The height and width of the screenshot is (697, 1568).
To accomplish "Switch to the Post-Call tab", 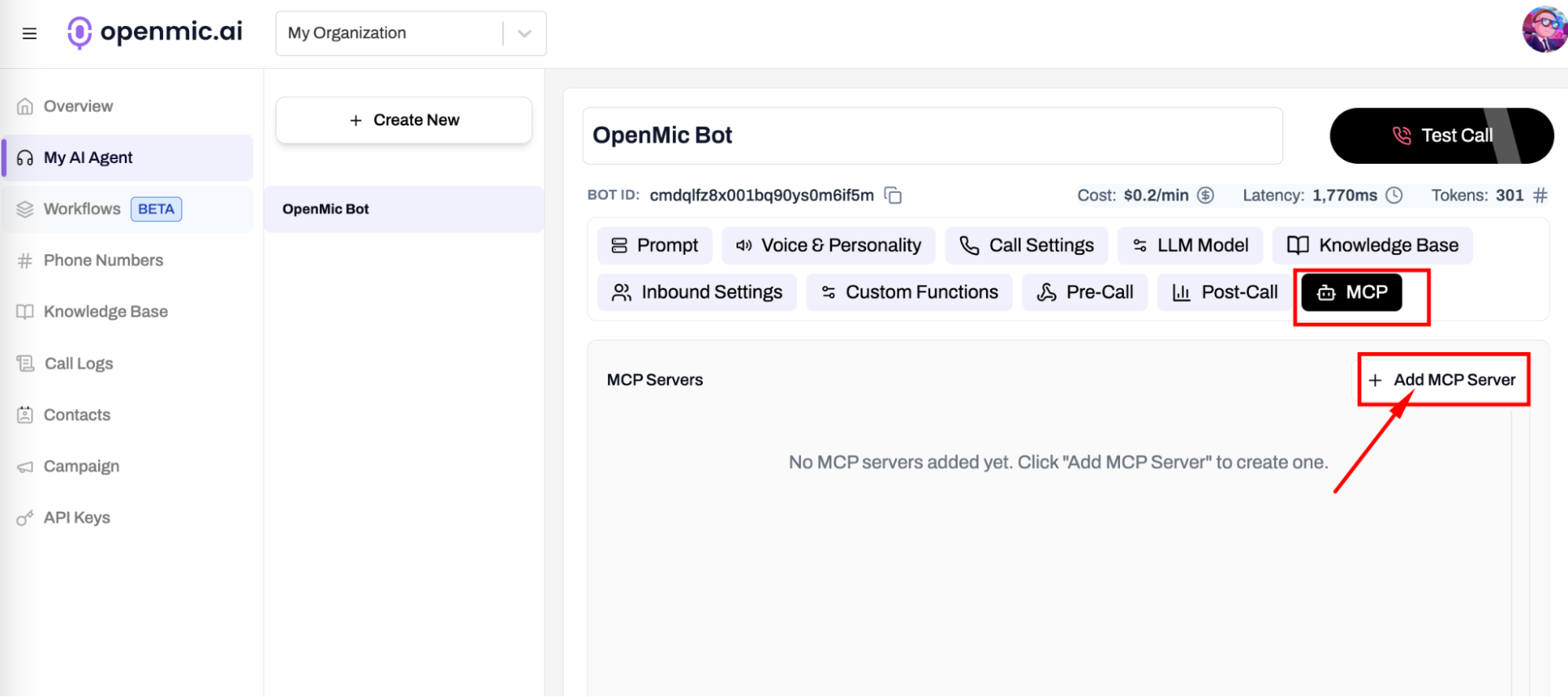I will 1224,292.
